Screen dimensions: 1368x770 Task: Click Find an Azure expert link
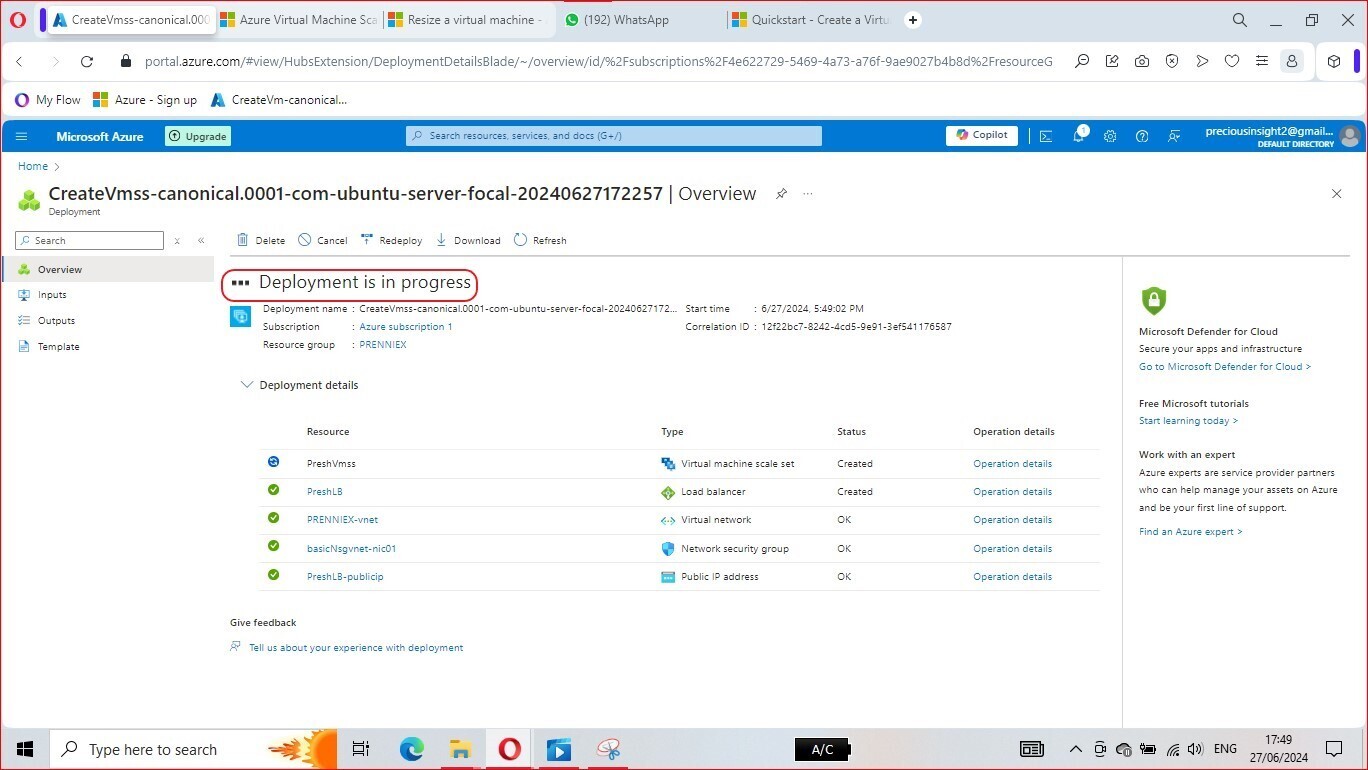pyautogui.click(x=1190, y=532)
